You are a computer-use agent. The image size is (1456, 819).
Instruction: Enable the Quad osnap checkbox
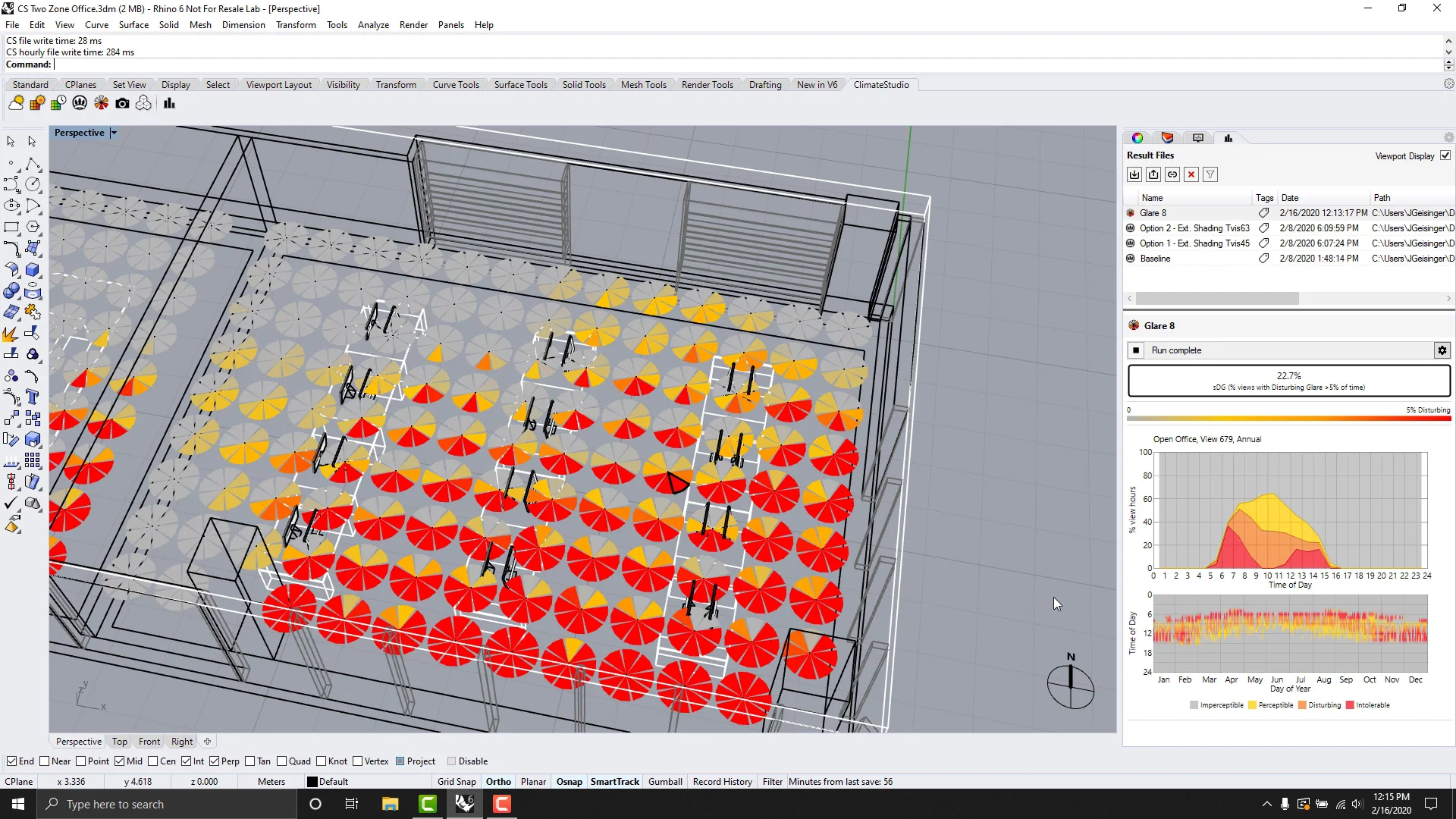(281, 761)
